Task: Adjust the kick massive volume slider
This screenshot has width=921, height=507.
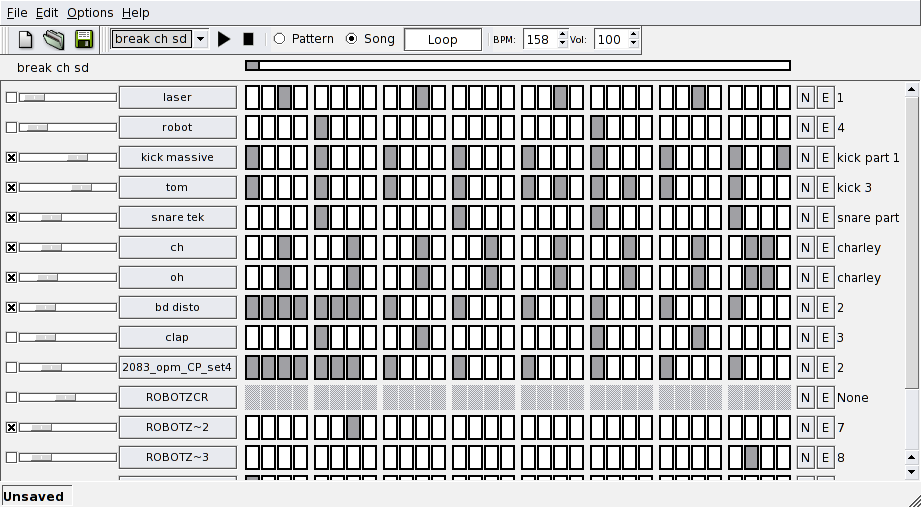Action: (x=68, y=157)
